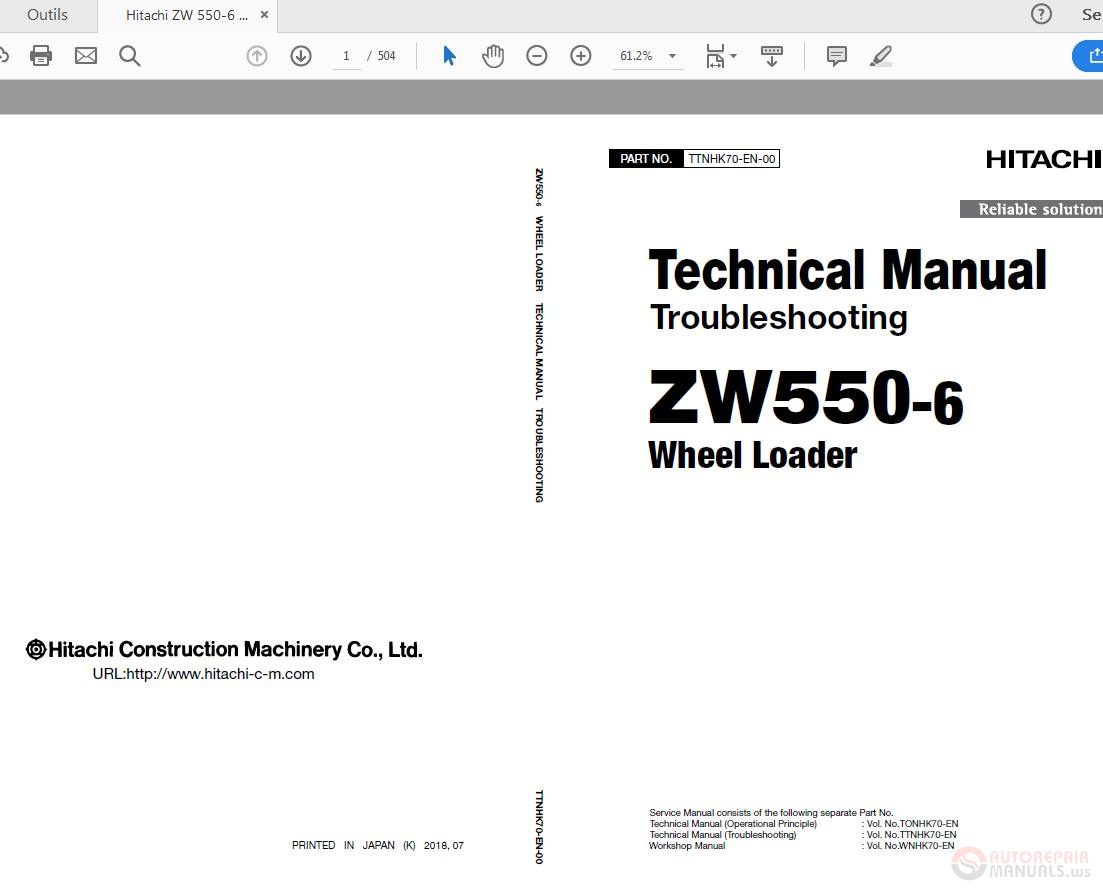Enable continuous scrolling page display mode

click(771, 55)
